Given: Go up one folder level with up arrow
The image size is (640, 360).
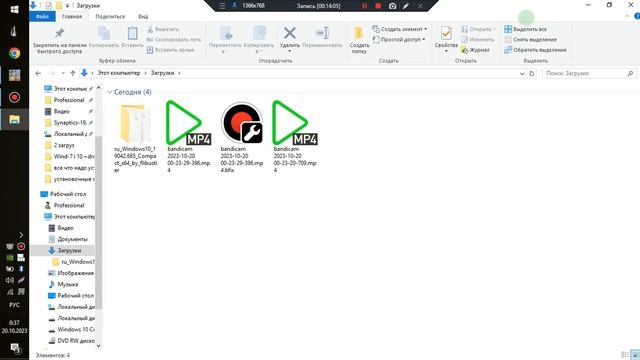Looking at the screenshot, I should point(73,73).
